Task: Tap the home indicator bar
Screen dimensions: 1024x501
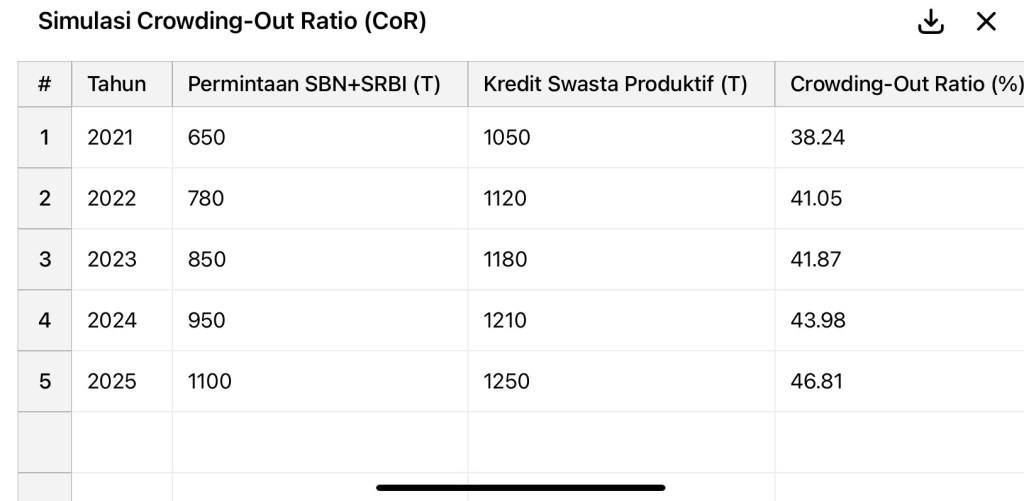Action: point(520,487)
